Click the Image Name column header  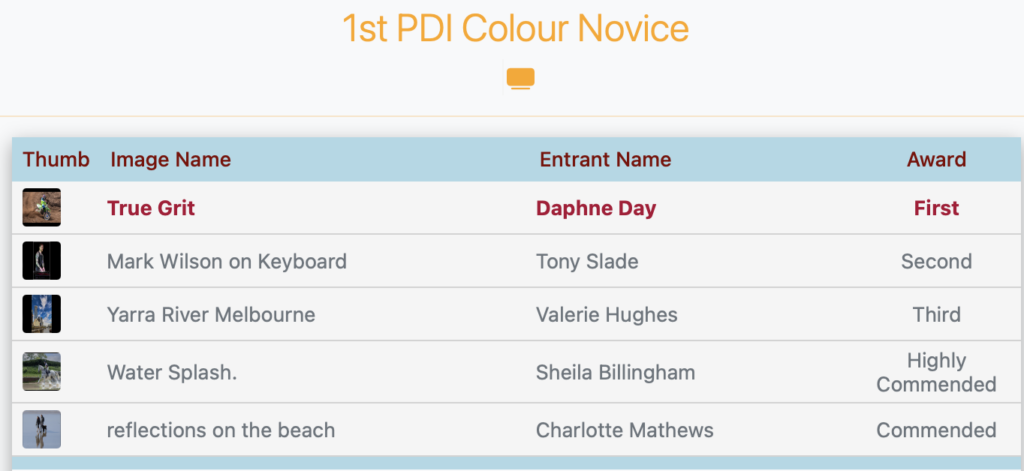tap(170, 159)
